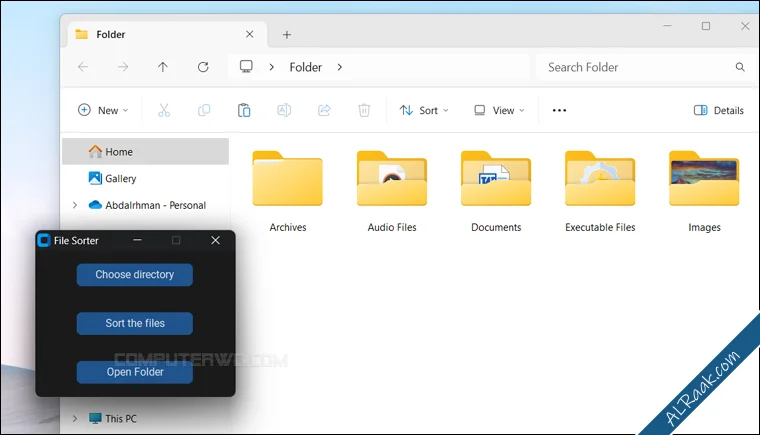Click the Delete trash icon

364,110
